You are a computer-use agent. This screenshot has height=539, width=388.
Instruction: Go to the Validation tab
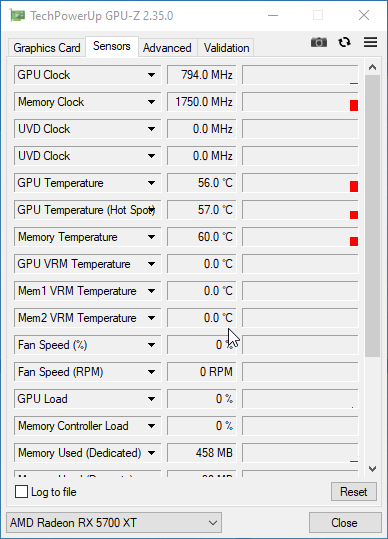(x=226, y=48)
